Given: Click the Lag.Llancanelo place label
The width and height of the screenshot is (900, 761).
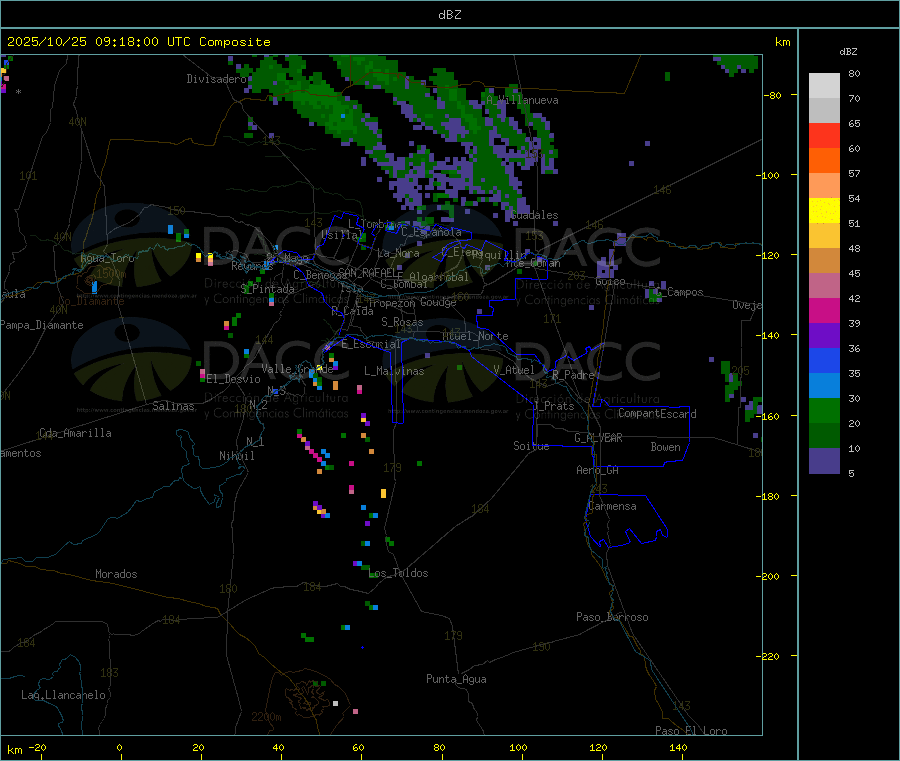Looking at the screenshot, I should coord(63,695).
